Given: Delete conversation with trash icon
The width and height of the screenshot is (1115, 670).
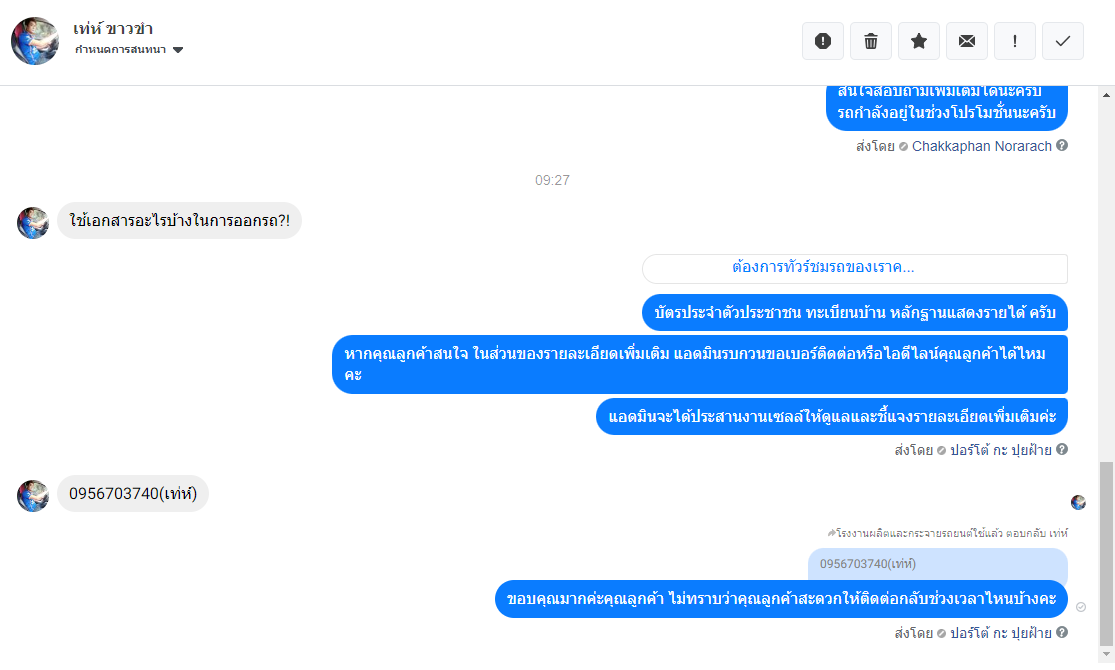Looking at the screenshot, I should click(x=870, y=41).
